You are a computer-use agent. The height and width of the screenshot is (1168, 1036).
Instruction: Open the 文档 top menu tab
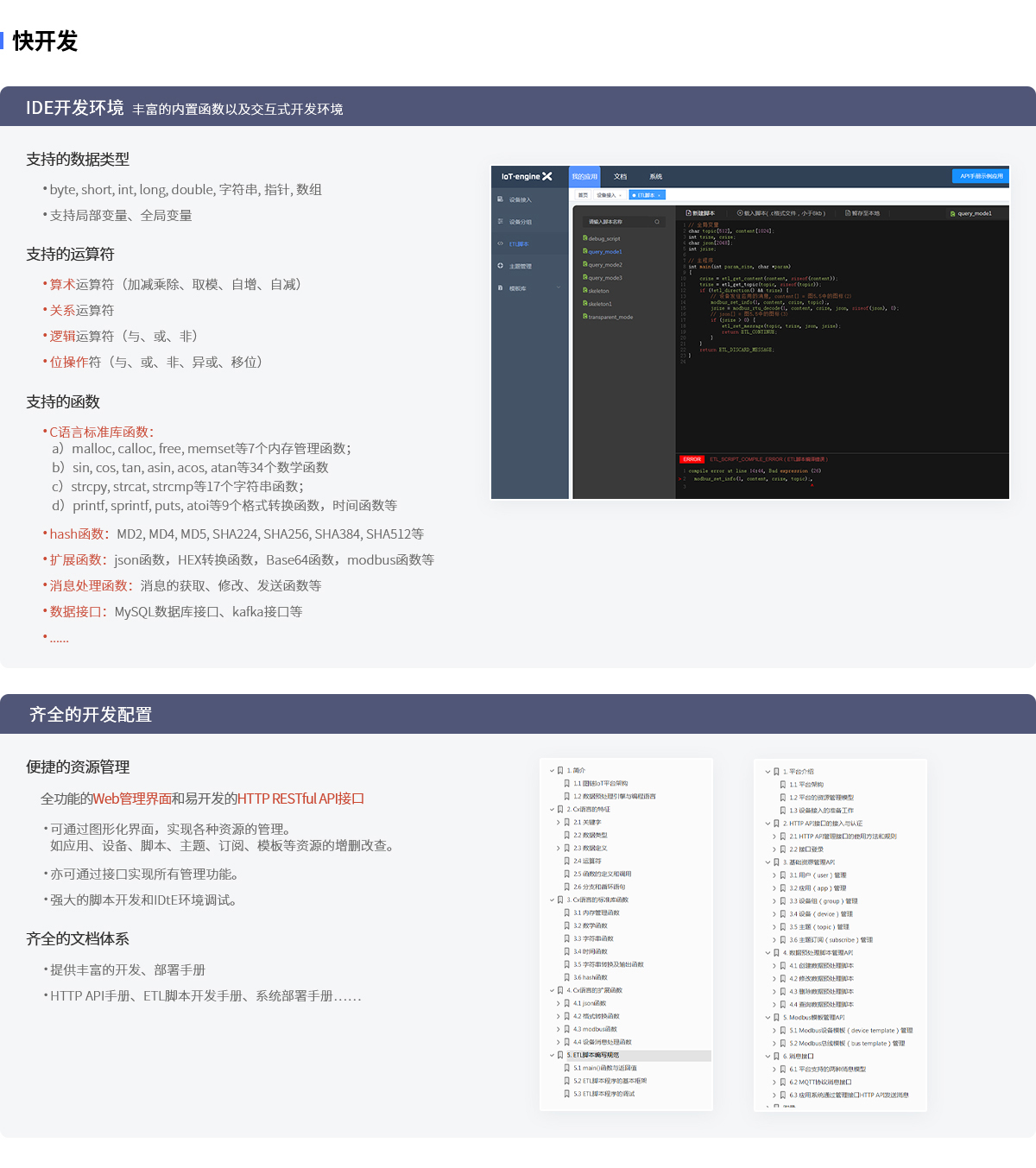[620, 176]
